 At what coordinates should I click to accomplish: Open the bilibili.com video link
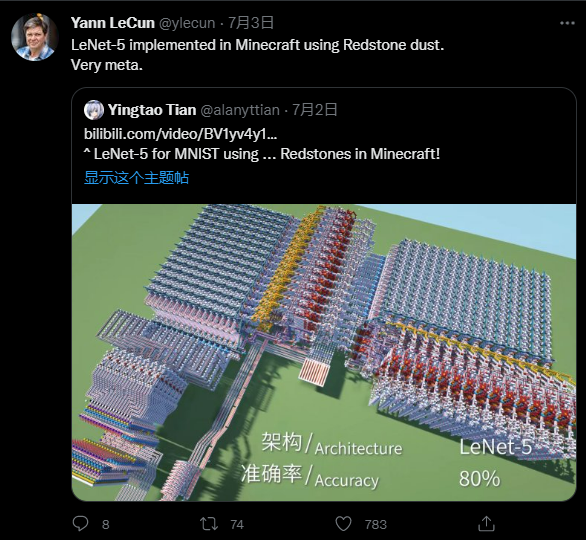(x=181, y=134)
